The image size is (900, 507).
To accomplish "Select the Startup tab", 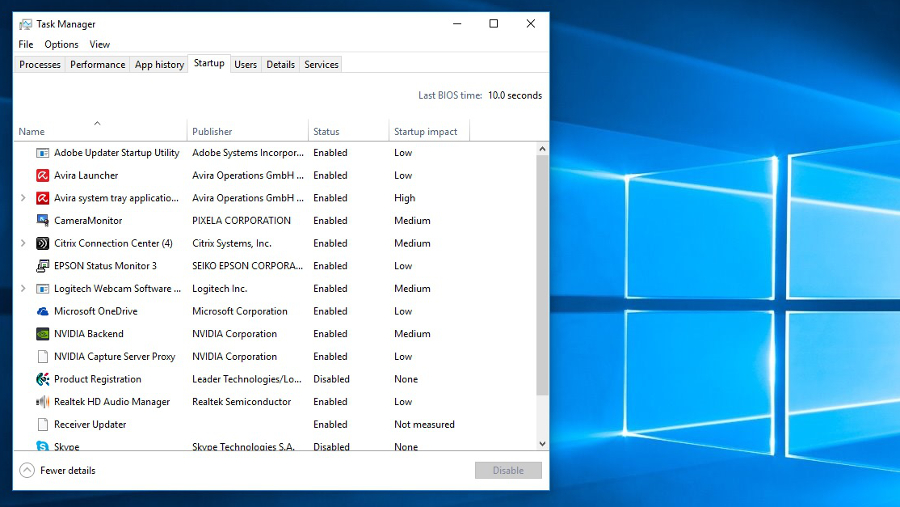I will pos(209,63).
